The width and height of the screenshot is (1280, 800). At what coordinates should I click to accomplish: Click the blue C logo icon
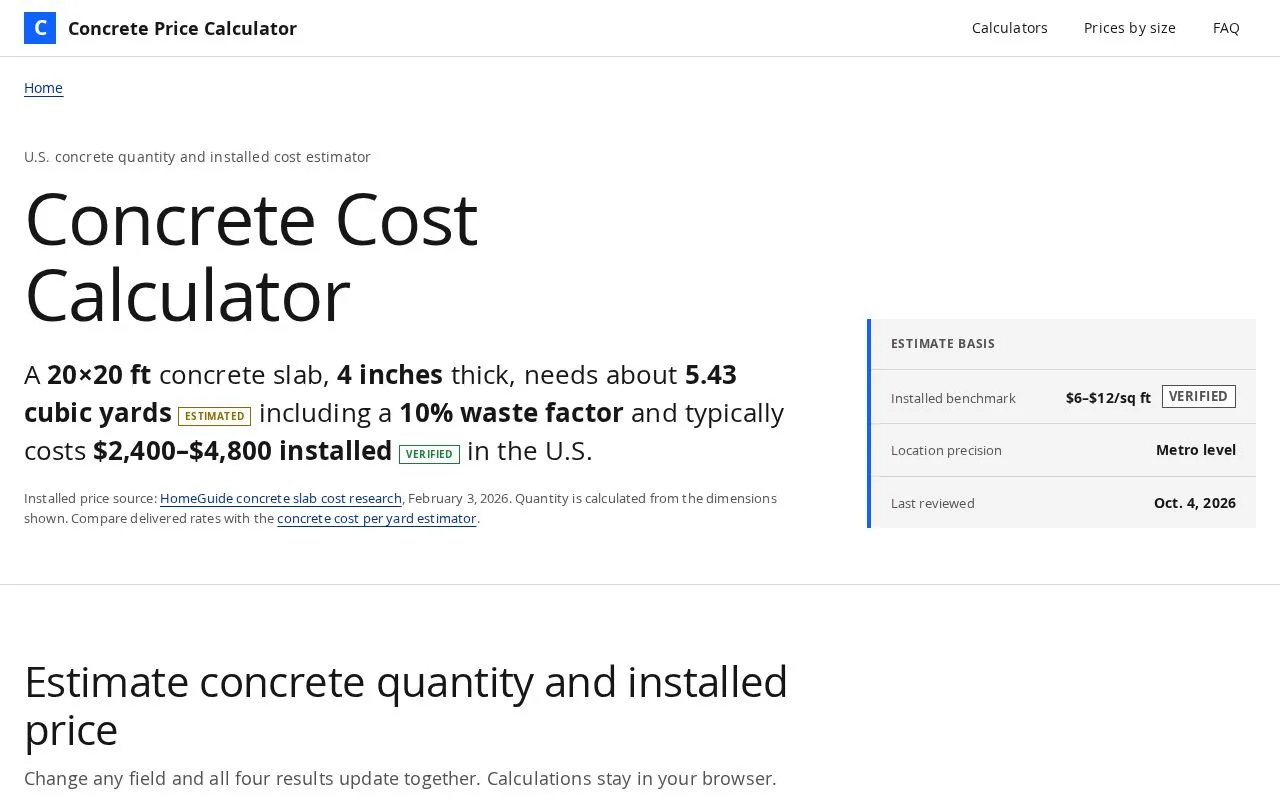pyautogui.click(x=40, y=28)
